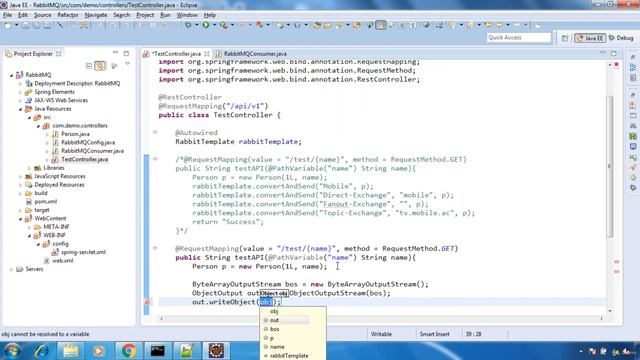Select TestController.java in Project Explorer tree
This screenshot has height=360, width=640.
[x=84, y=160]
